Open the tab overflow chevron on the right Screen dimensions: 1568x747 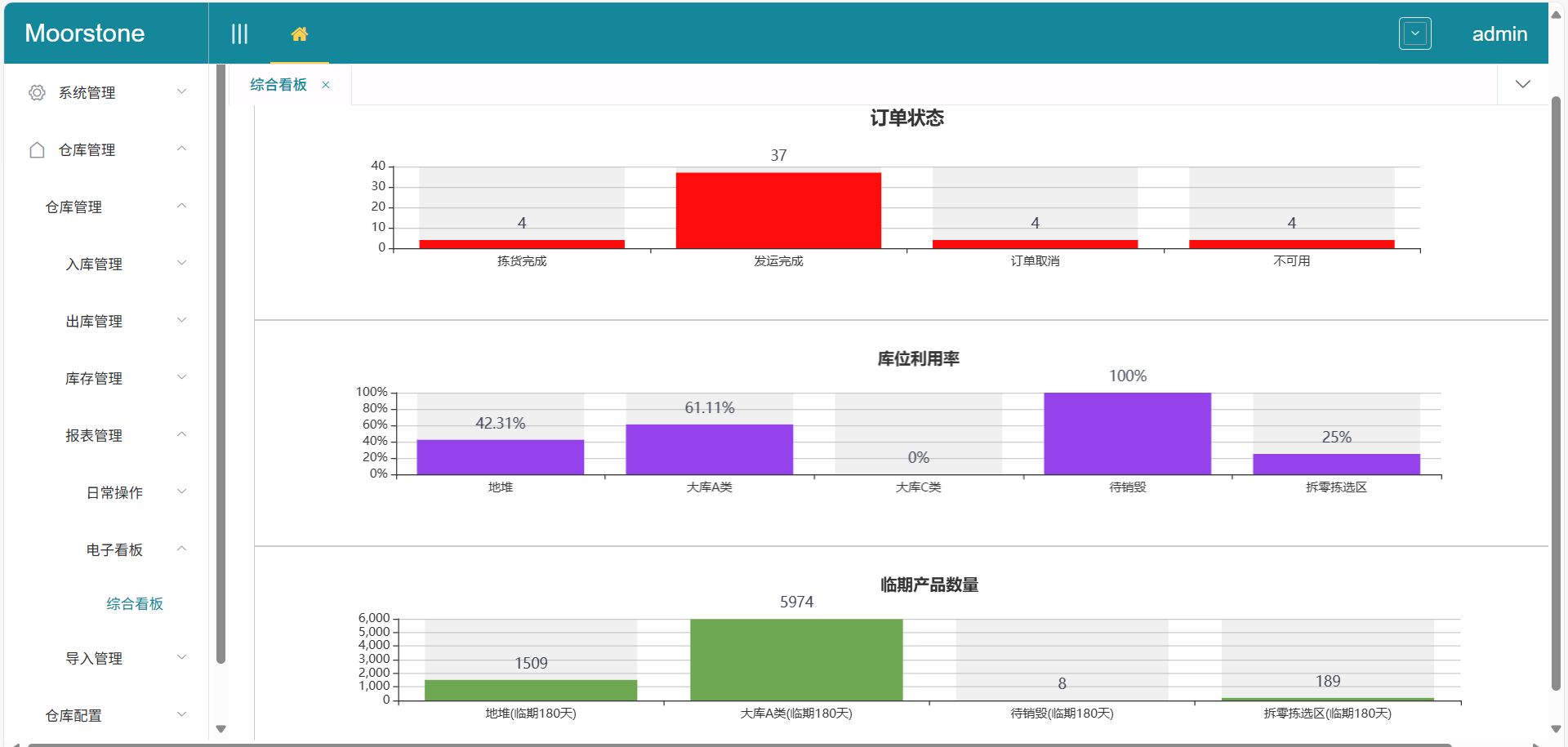pos(1522,83)
